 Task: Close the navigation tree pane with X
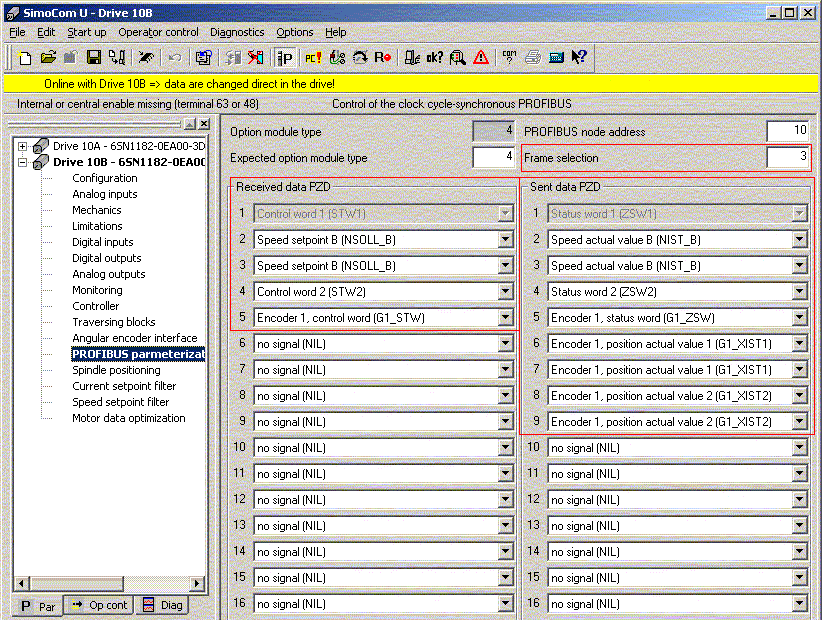click(x=204, y=124)
